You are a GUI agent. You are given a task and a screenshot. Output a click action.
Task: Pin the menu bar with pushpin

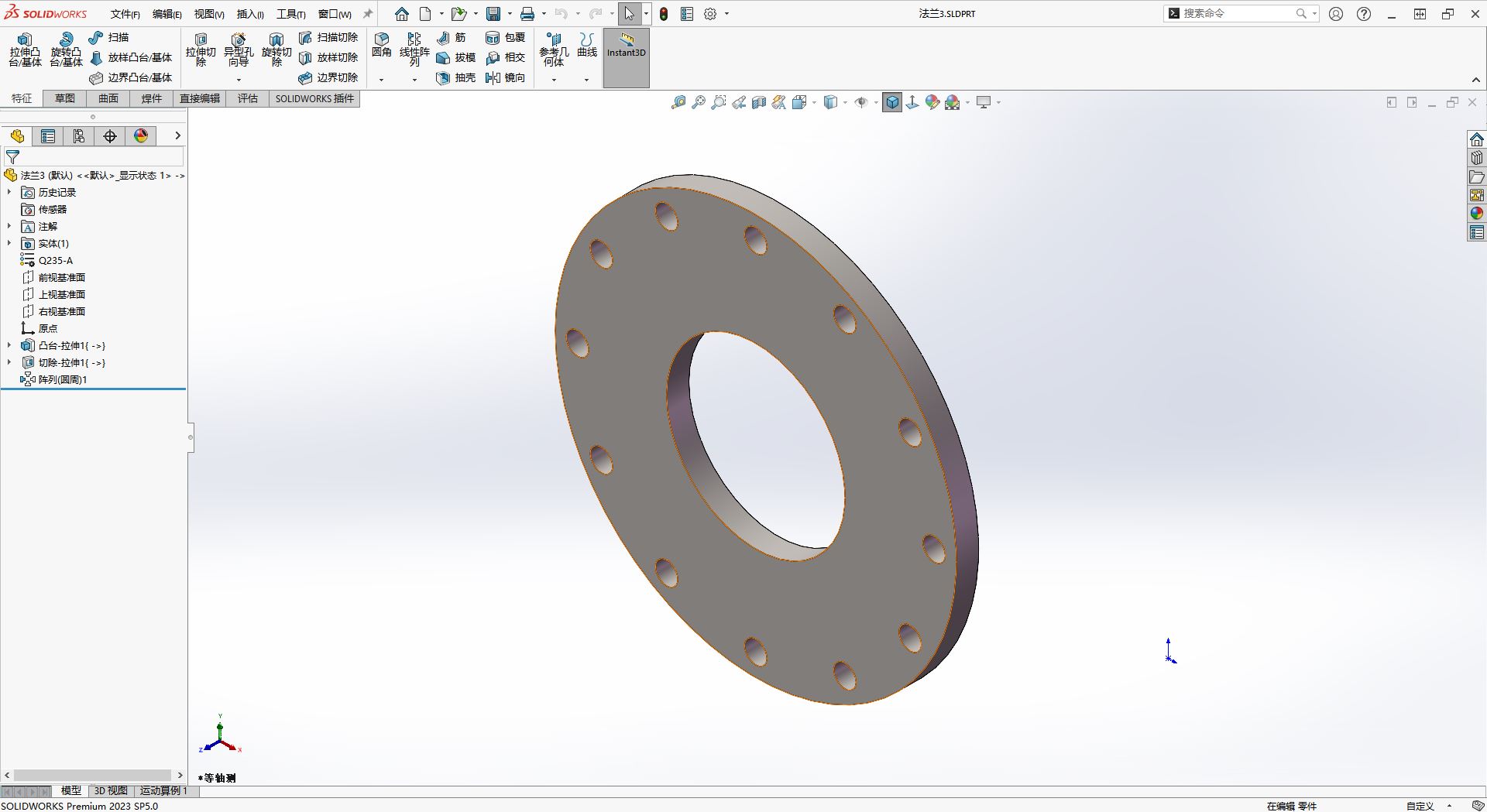coord(368,14)
